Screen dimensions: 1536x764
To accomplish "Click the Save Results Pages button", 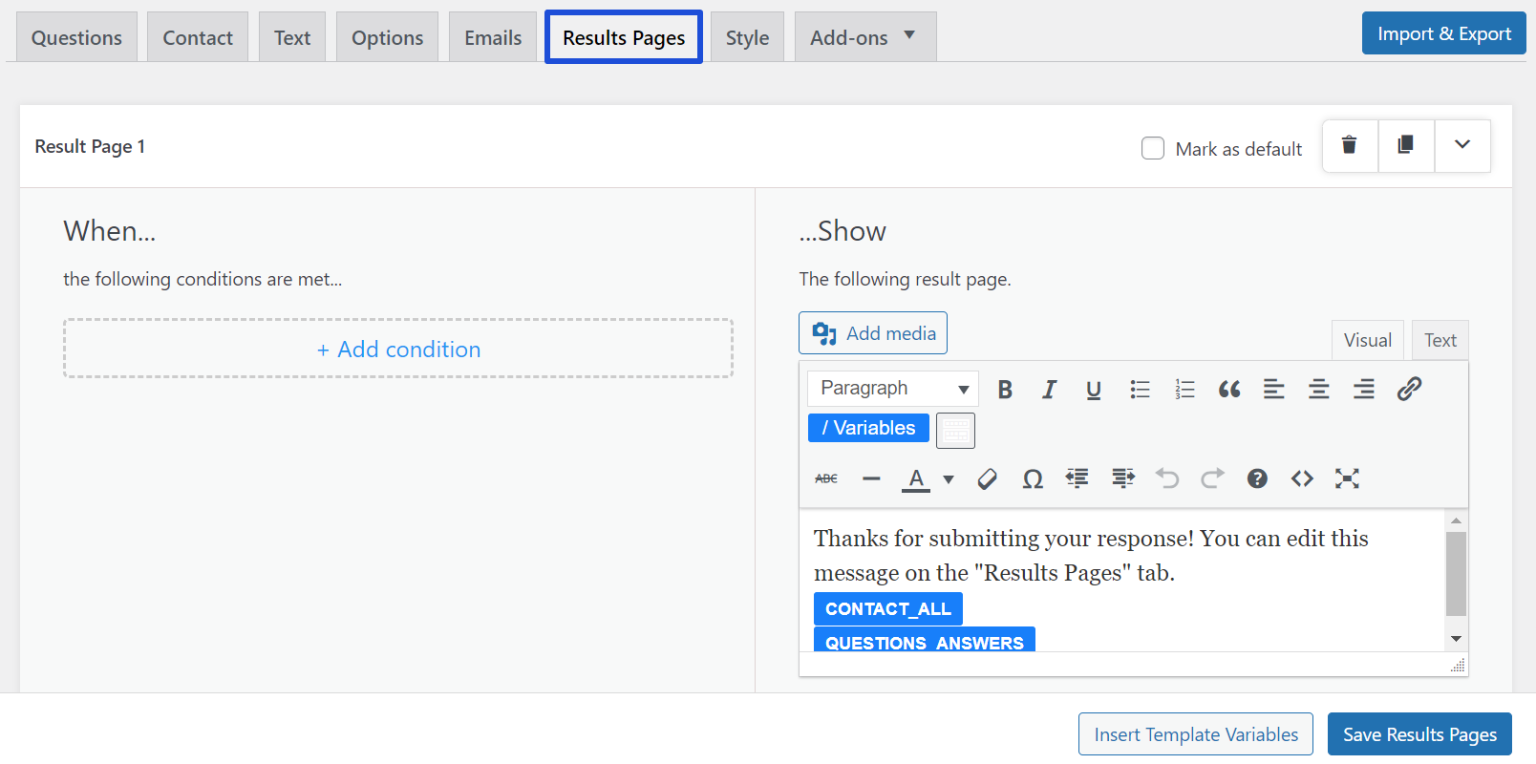I will coord(1419,734).
